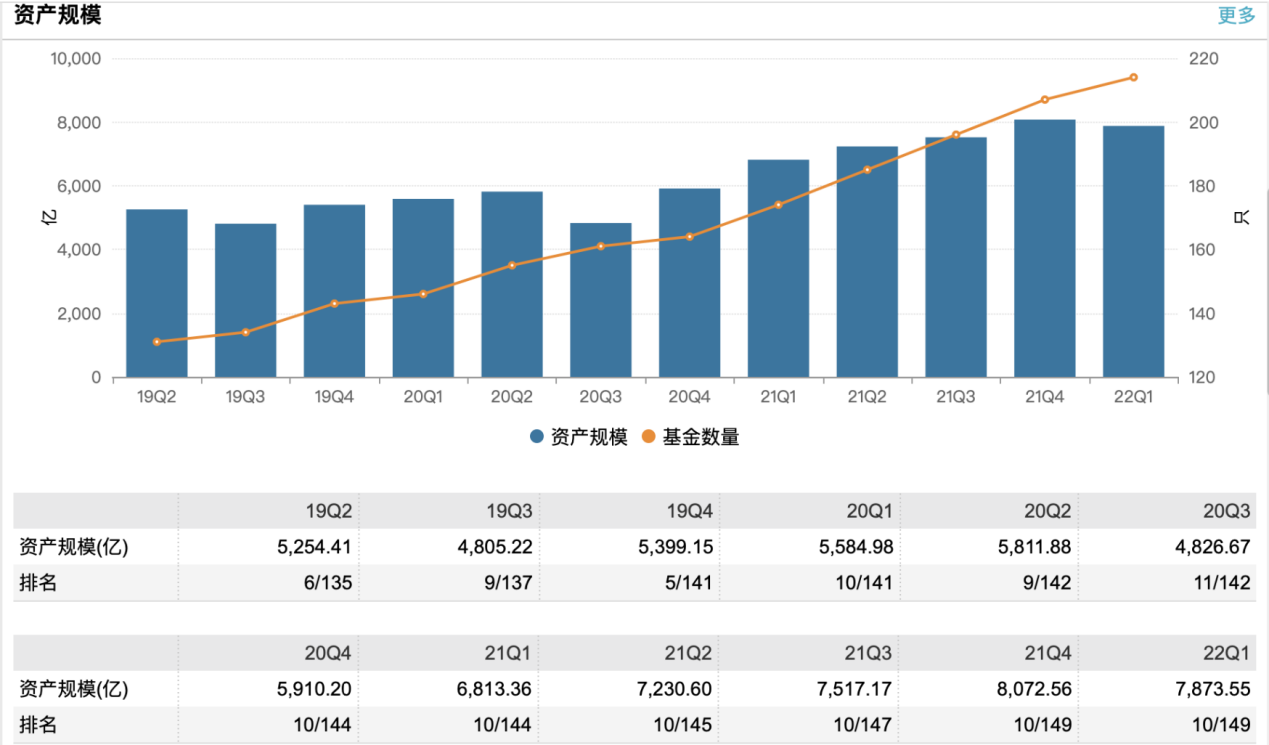Screen dimensions: 1269x745
Task: Click the blue 资产规模 legend dot
Action: point(537,437)
